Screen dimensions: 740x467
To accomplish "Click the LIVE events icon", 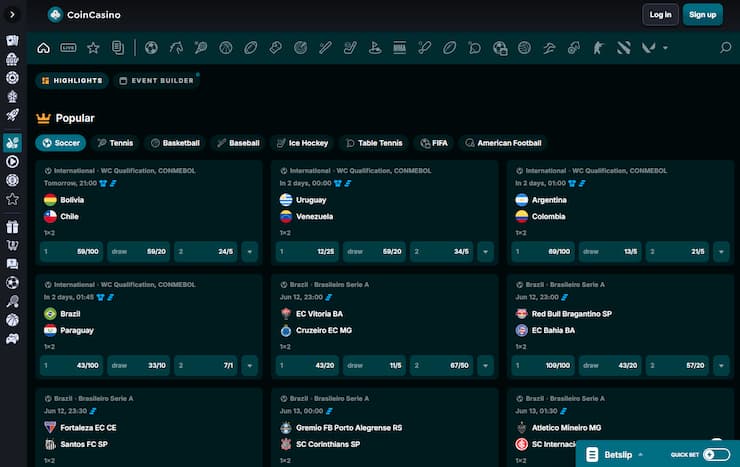I will coord(68,47).
